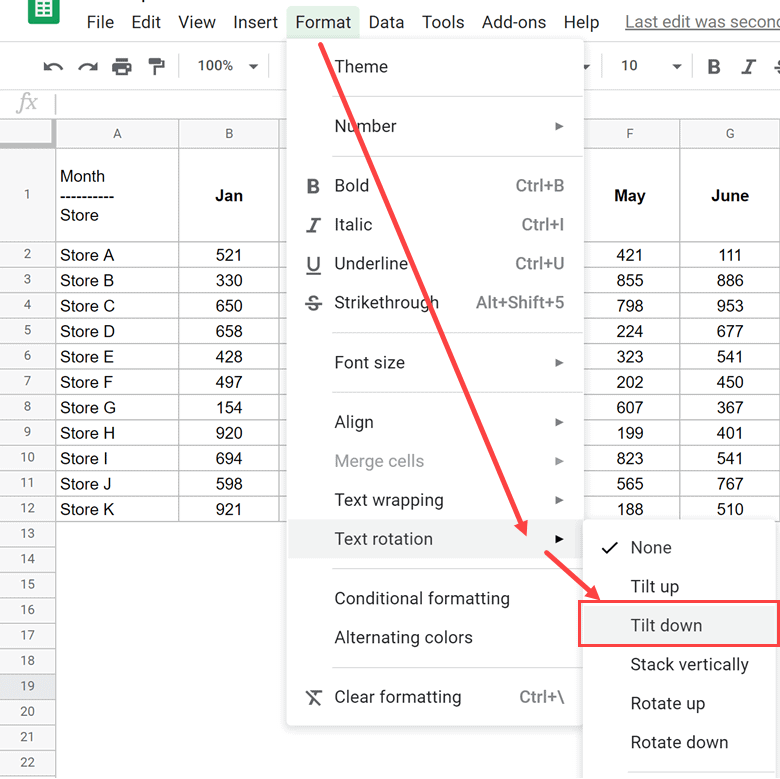This screenshot has width=780, height=779.
Task: Click the Redo arrow icon
Action: click(88, 66)
